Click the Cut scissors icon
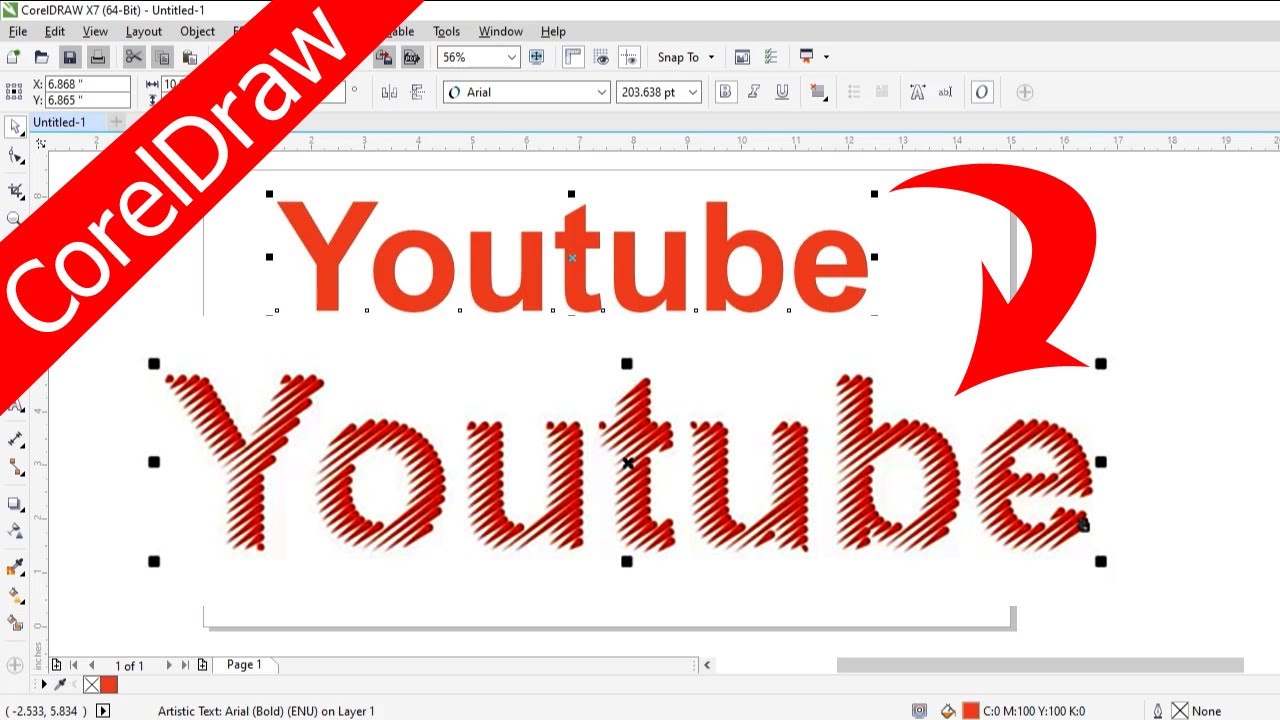1280x720 pixels. coord(133,57)
